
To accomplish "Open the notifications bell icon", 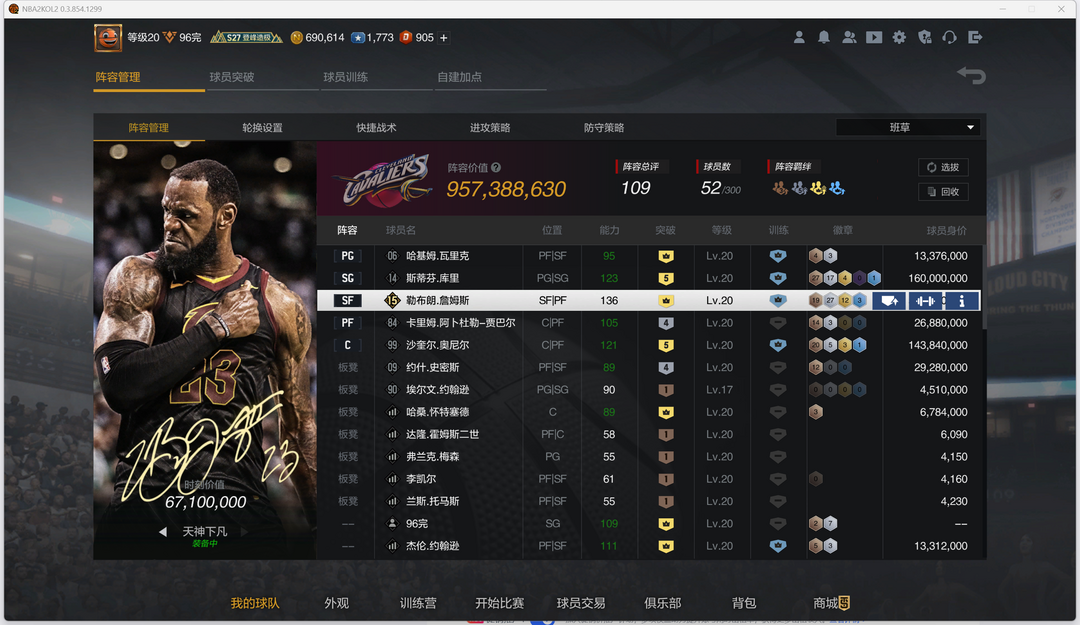I will pyautogui.click(x=824, y=37).
